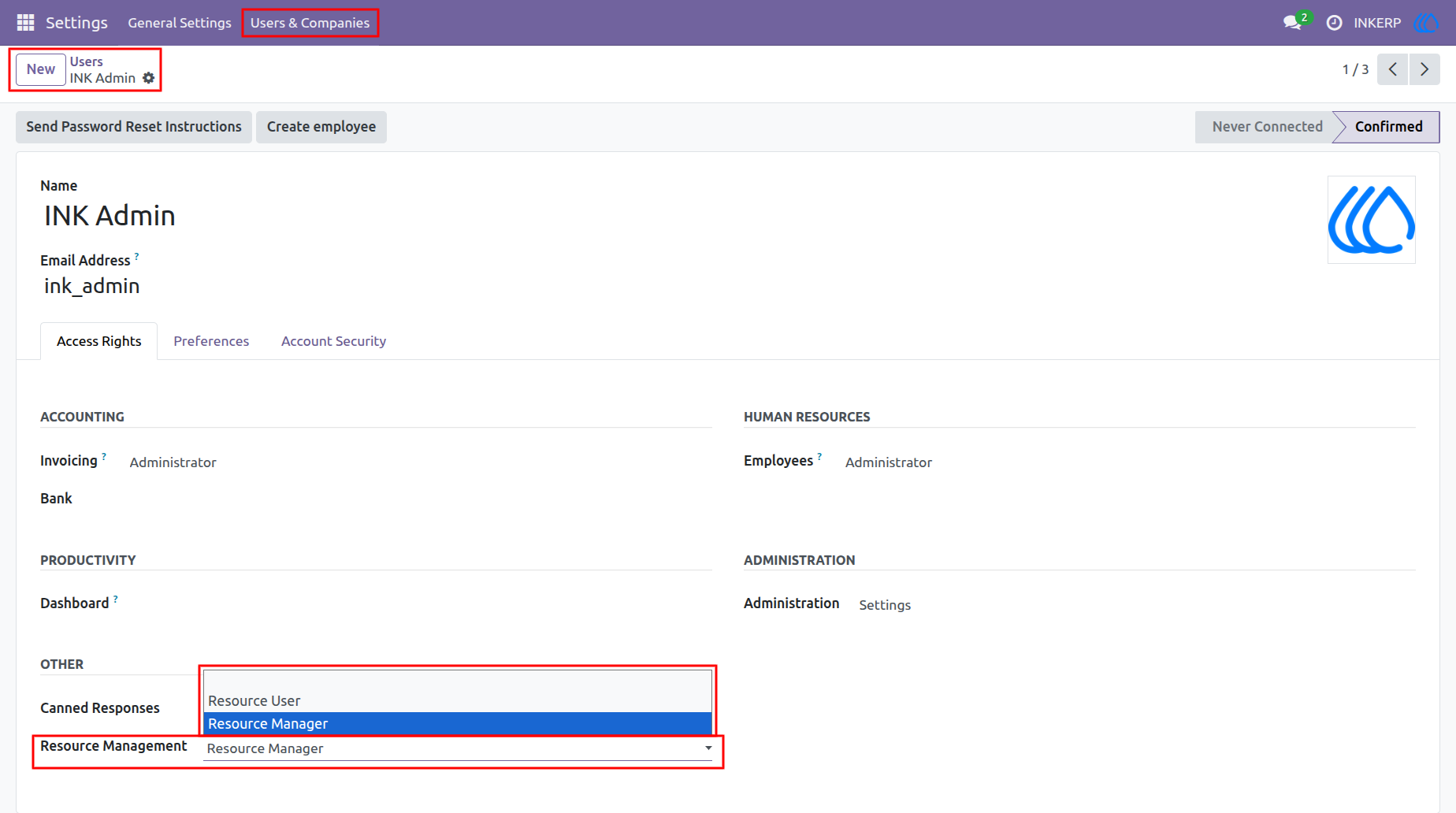Click the Invoicing help question mark

point(103,456)
